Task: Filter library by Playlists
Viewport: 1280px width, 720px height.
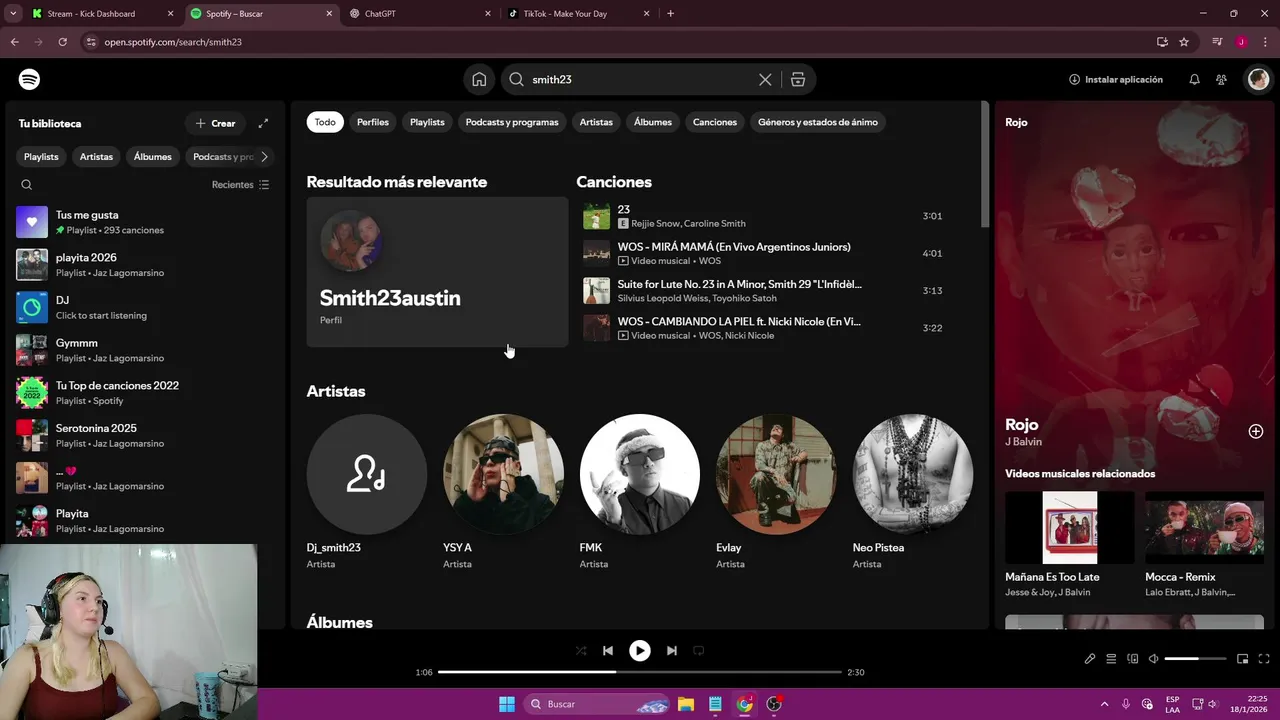Action: [41, 156]
